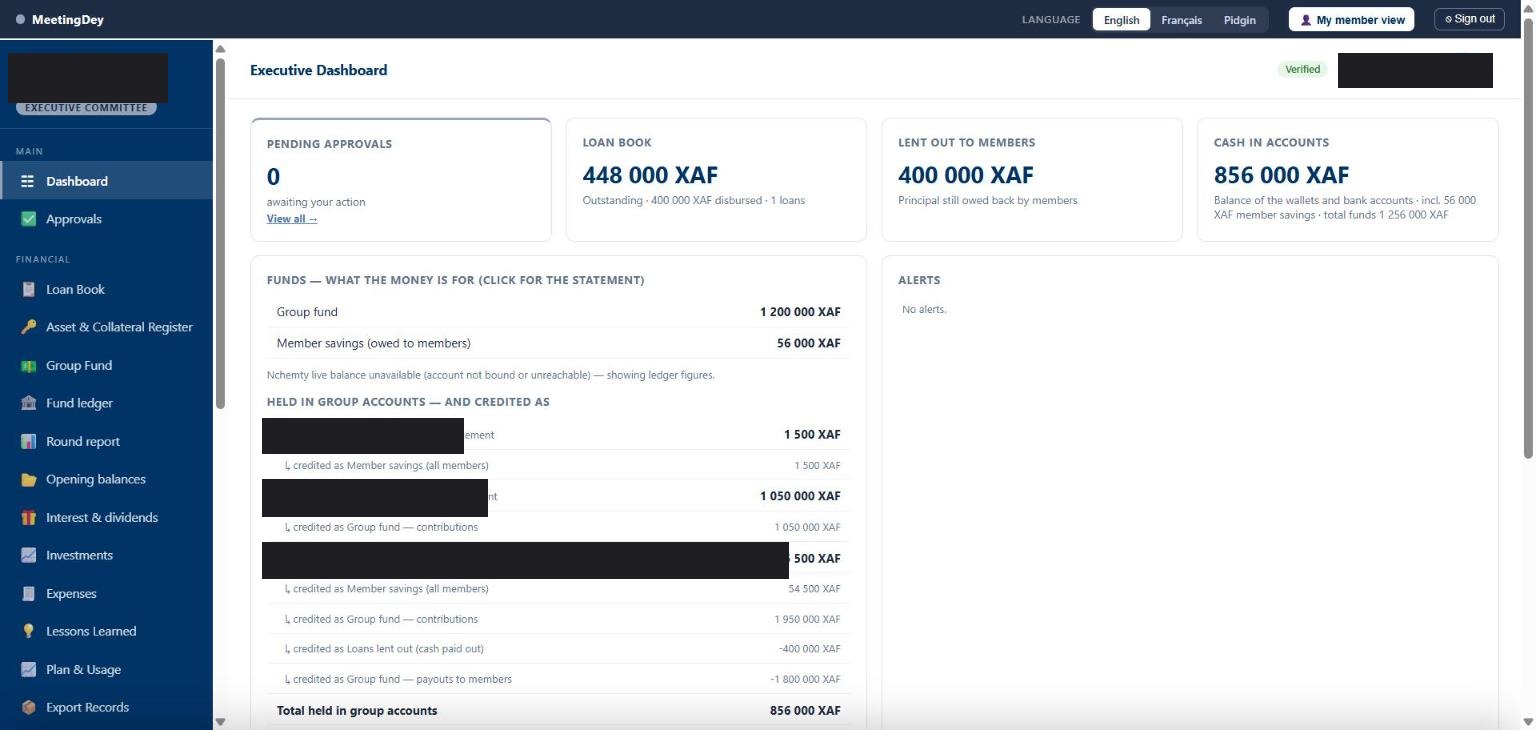This screenshot has height=730, width=1536.
Task: Click the Group Fund money icon
Action: point(28,365)
